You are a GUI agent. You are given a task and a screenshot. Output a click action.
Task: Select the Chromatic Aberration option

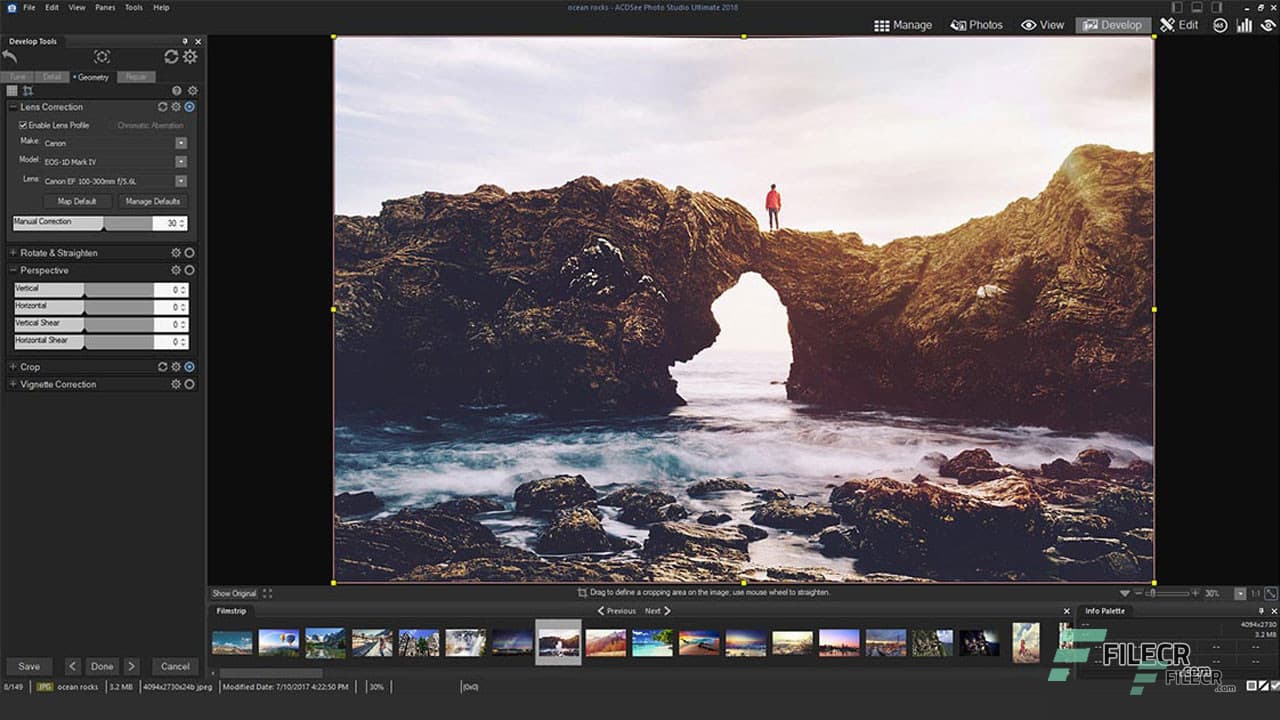(x=150, y=125)
